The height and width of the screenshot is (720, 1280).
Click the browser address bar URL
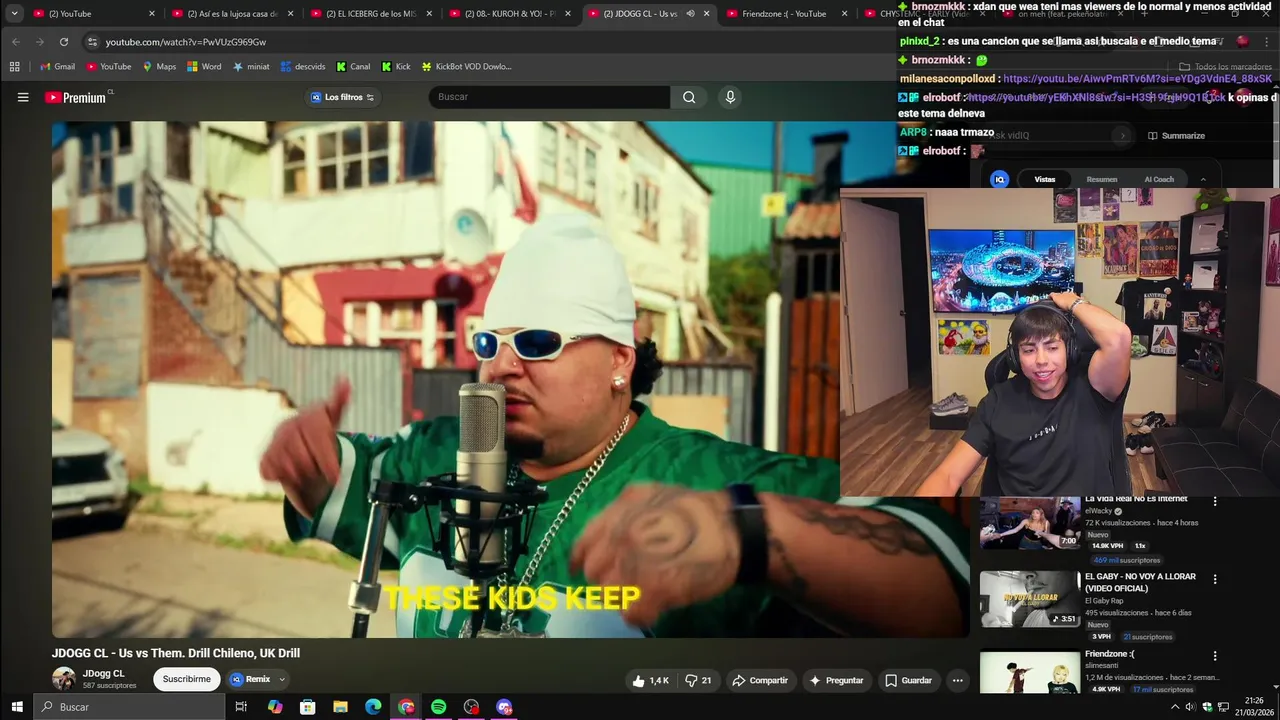coord(186,42)
